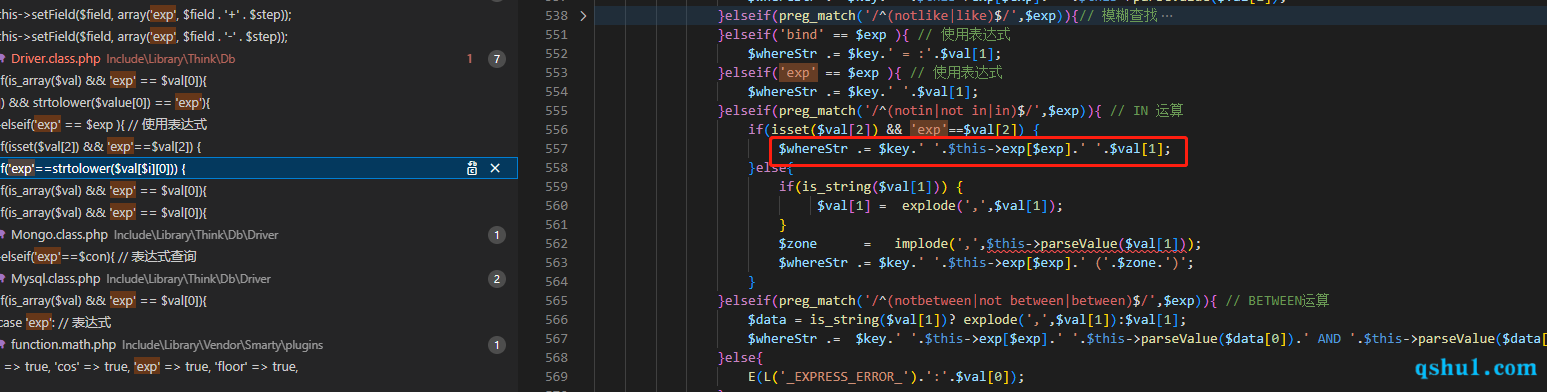1547x392 pixels.
Task: Dismiss the highlighted strtolower search result
Action: tap(494, 169)
